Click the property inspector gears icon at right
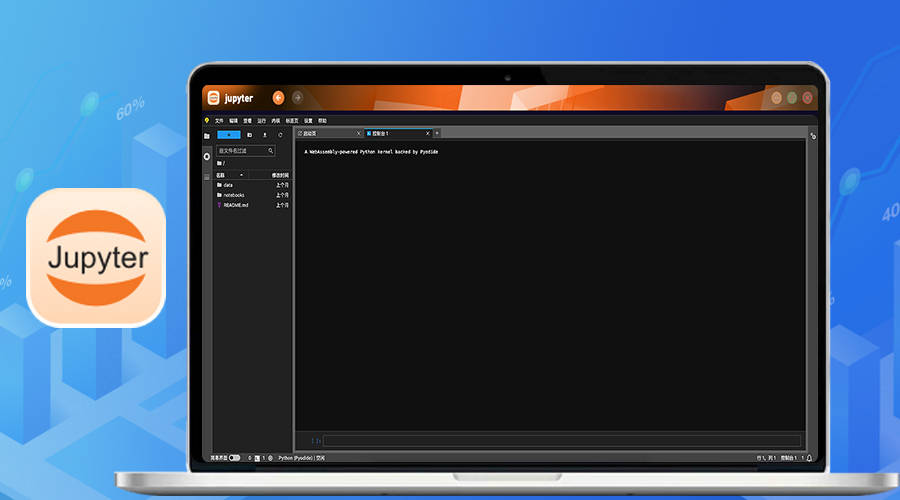 click(x=813, y=136)
